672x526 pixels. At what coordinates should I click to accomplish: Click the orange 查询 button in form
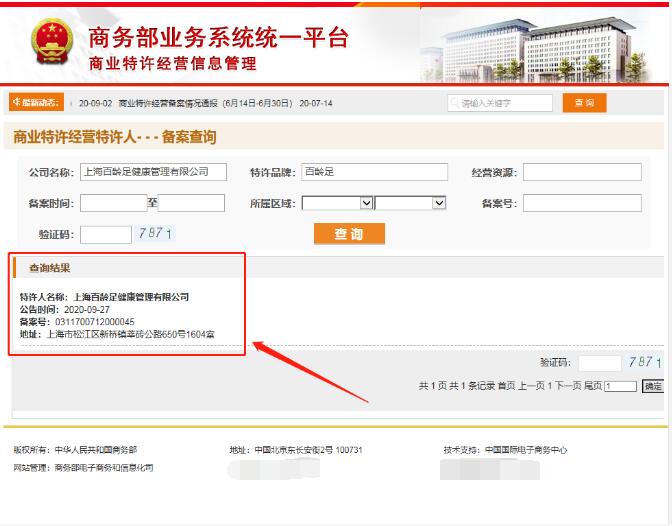[349, 234]
